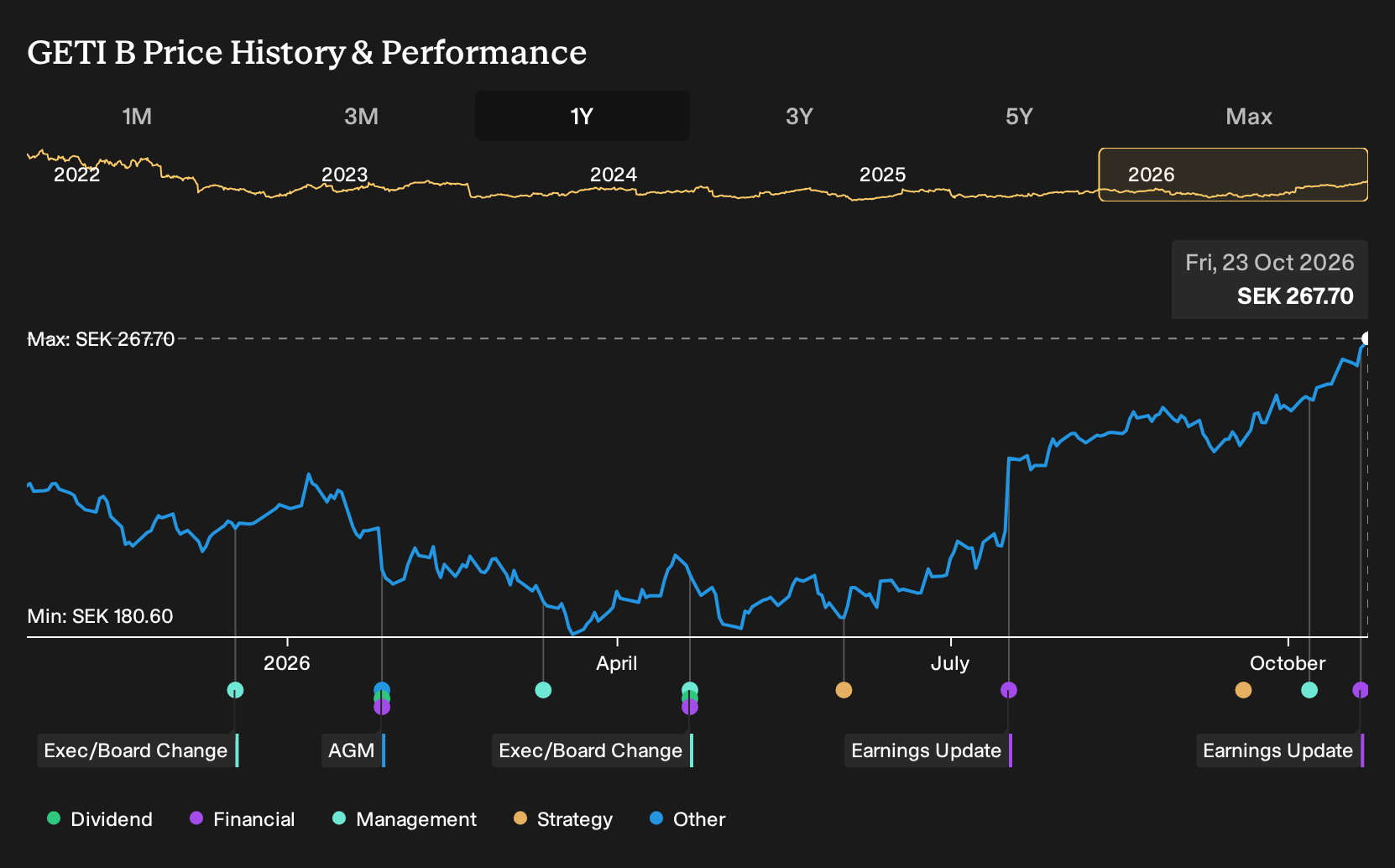The height and width of the screenshot is (868, 1395).
Task: Click the July axis label
Action: (x=950, y=663)
